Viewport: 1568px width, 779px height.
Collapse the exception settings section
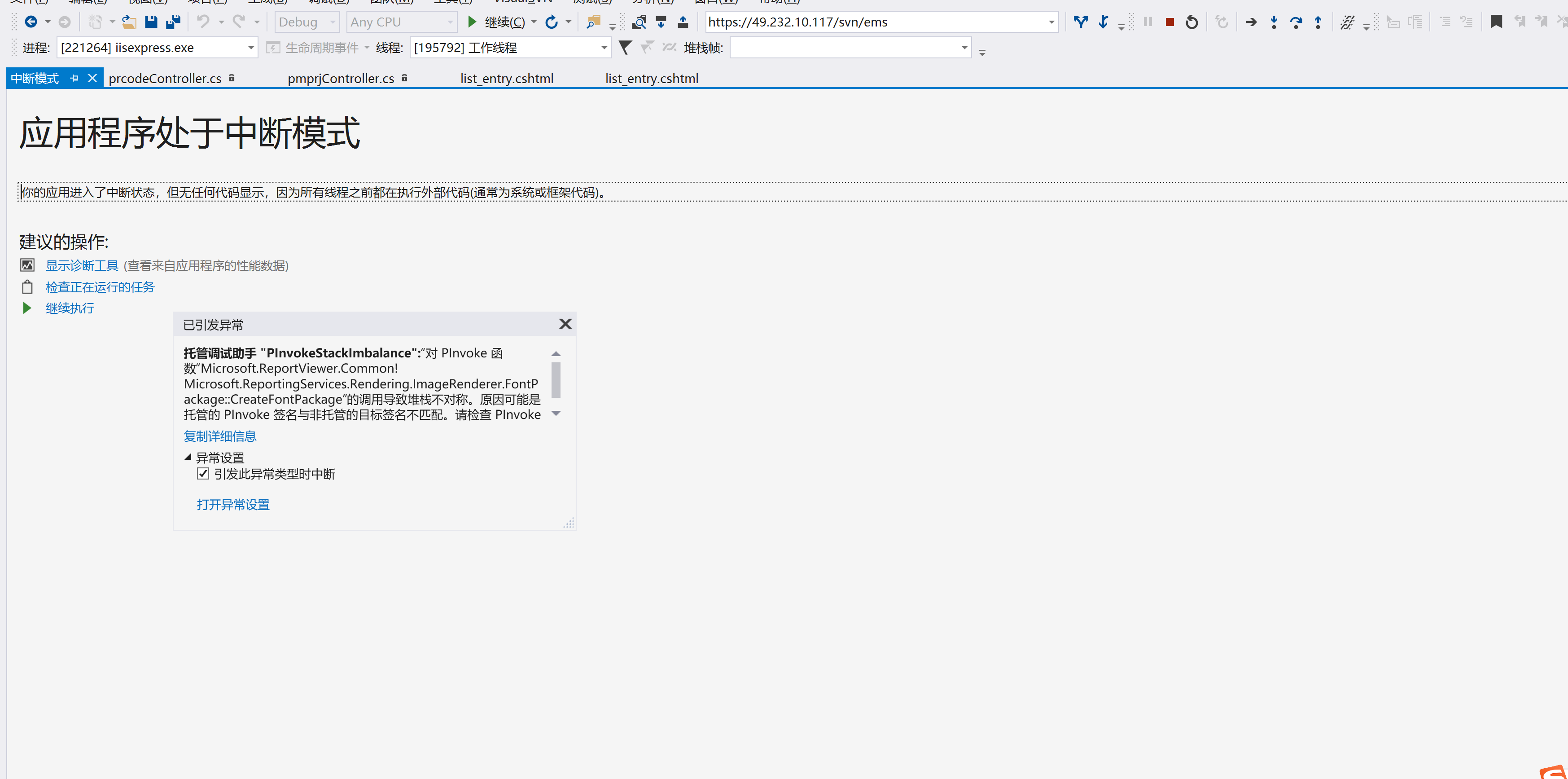(x=188, y=457)
